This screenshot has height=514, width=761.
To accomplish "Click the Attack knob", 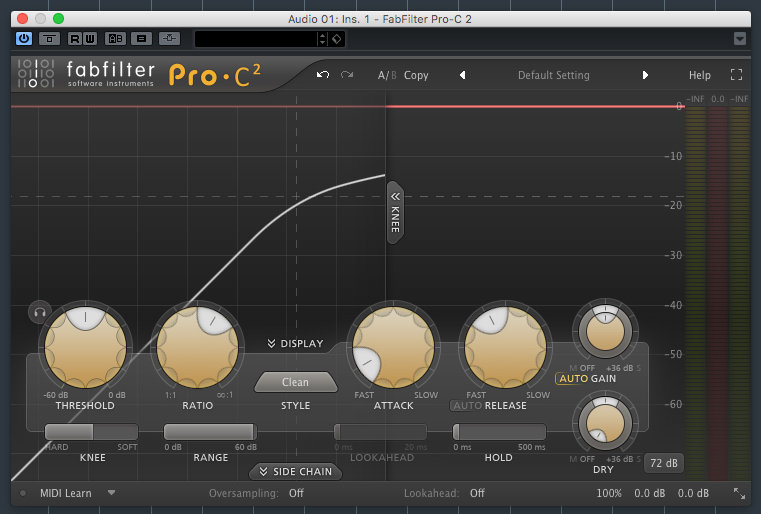I will 394,347.
